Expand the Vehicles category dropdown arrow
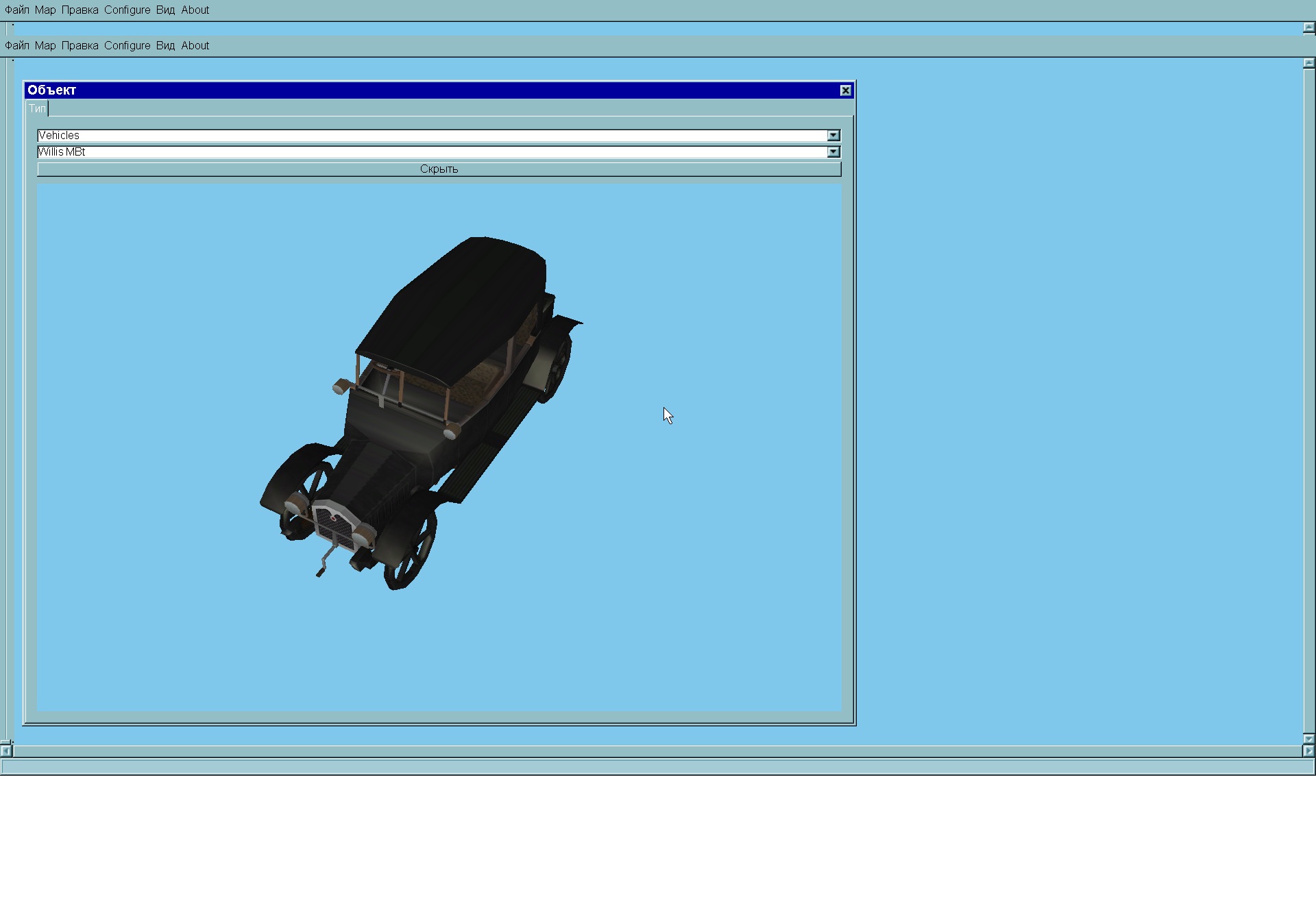 pos(833,136)
